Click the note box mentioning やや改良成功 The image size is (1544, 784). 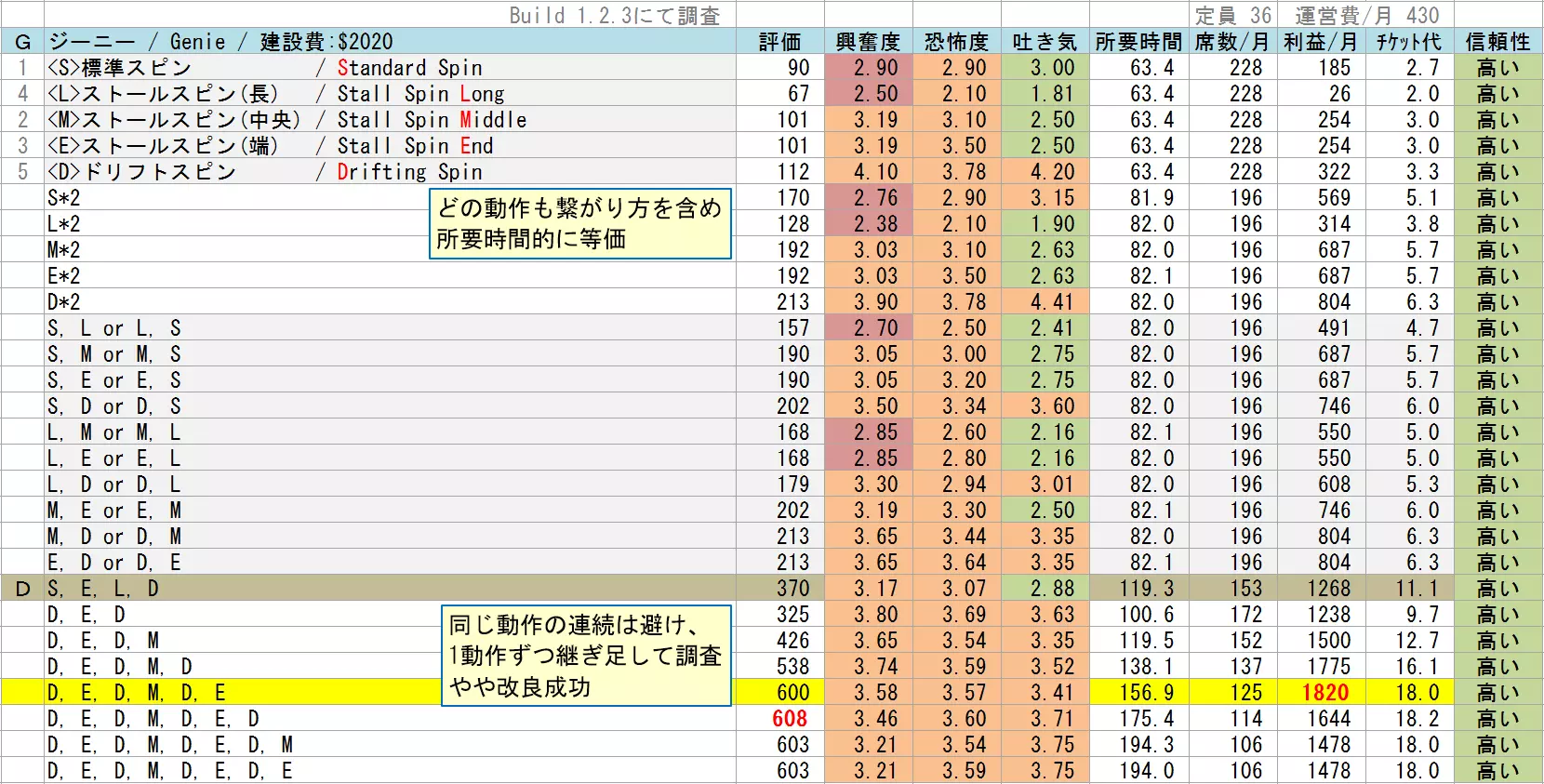586,656
